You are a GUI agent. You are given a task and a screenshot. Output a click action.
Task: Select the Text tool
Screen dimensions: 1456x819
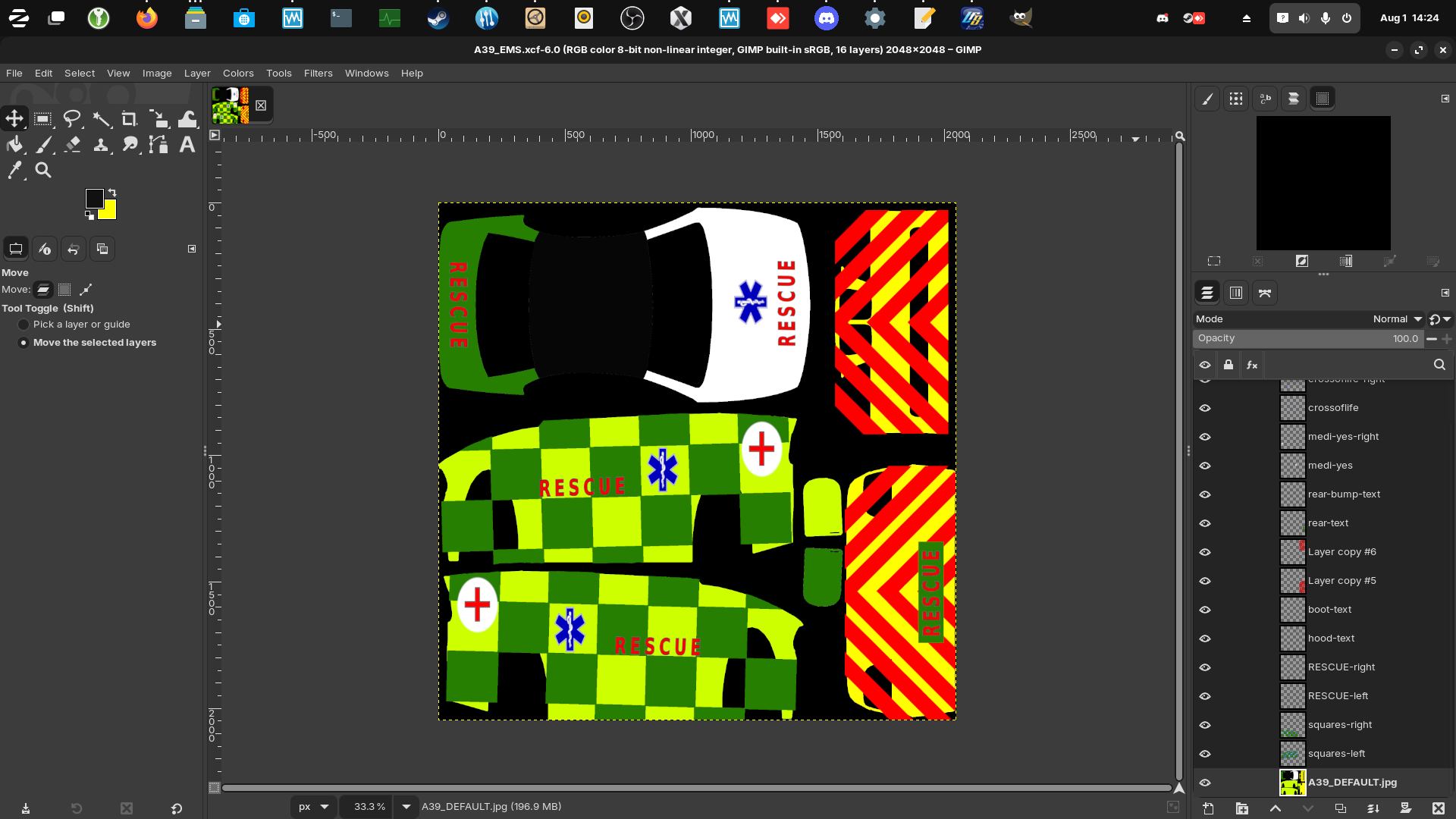[187, 145]
